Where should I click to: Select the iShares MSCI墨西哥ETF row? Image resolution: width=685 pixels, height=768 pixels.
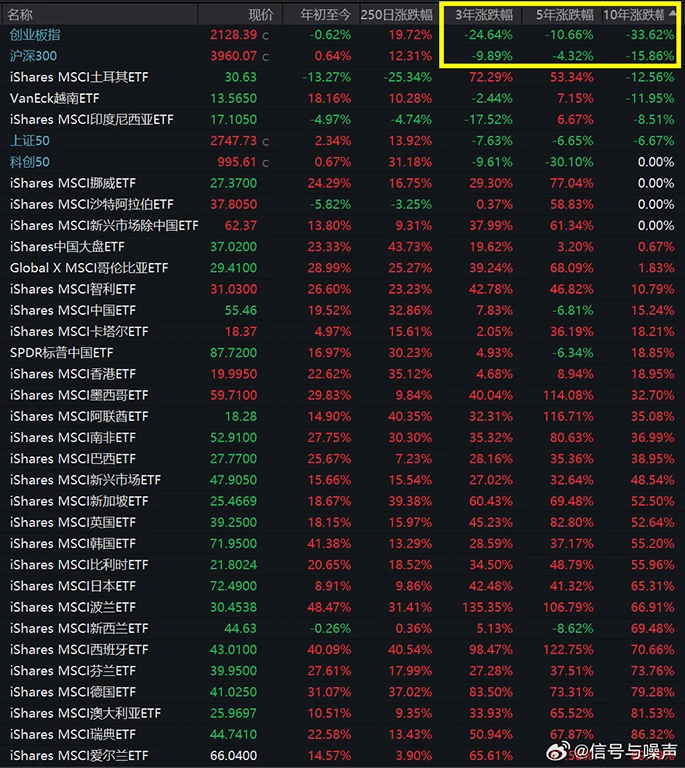click(342, 395)
